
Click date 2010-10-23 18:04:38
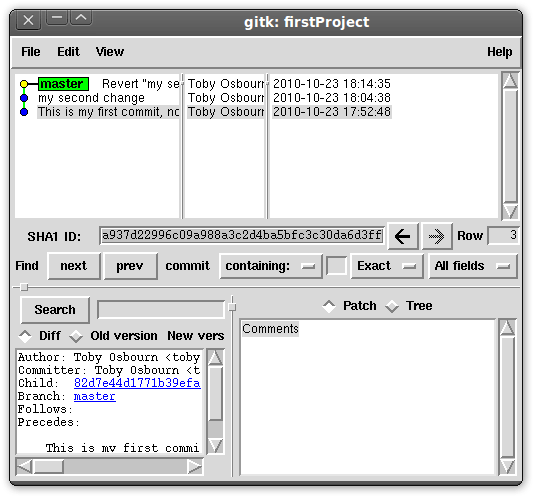tap(332, 98)
